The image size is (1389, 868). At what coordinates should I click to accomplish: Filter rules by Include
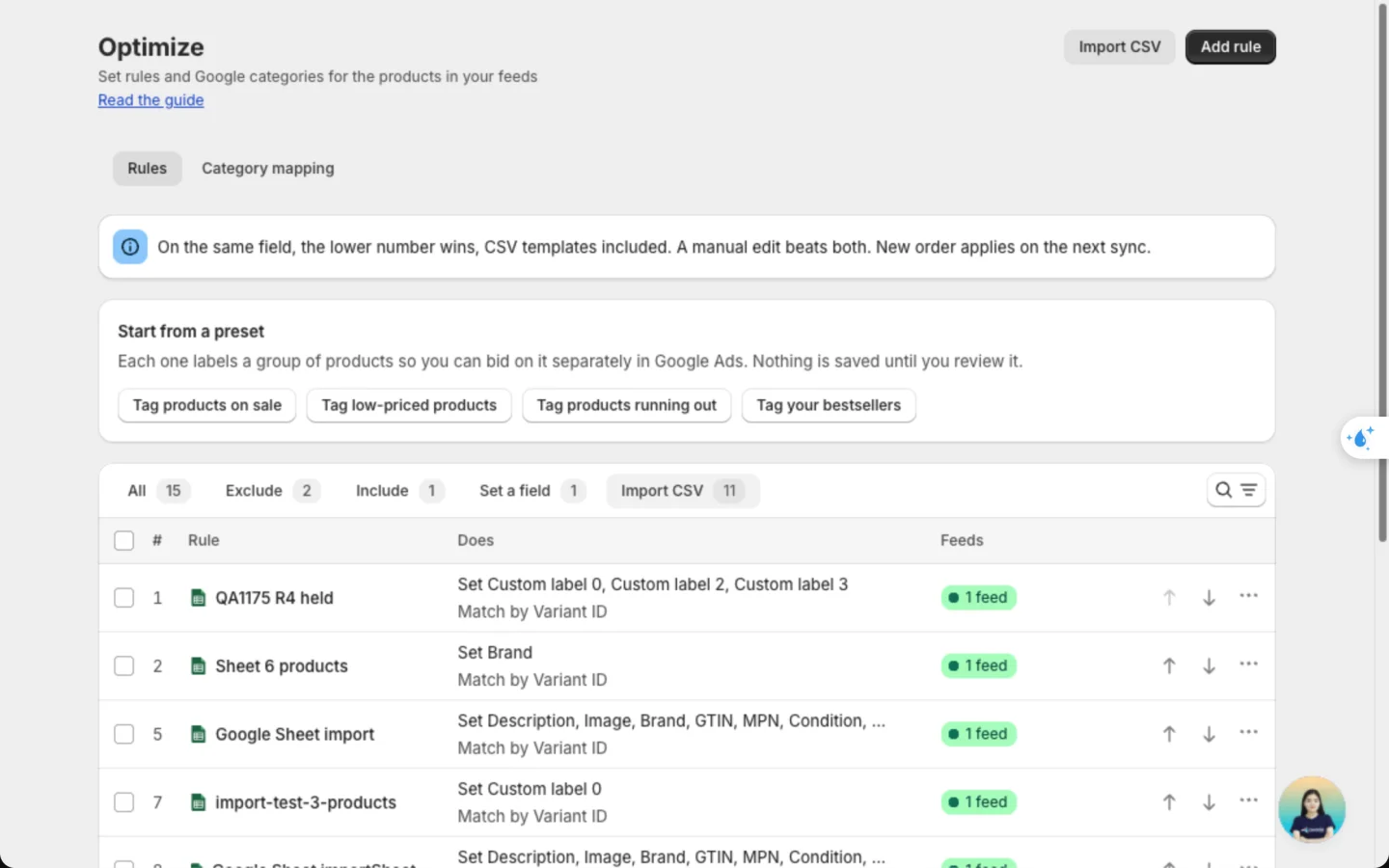coord(399,491)
